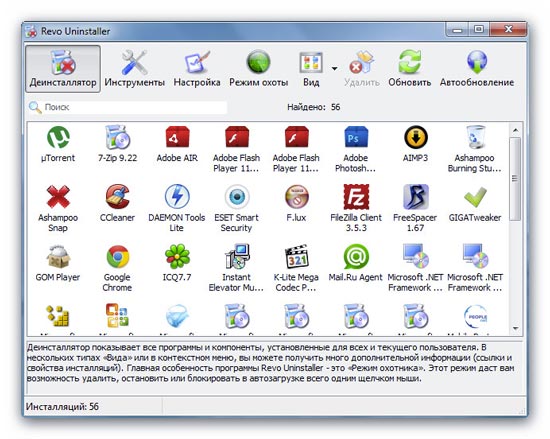Activate Режим охоты hunter mode
The height and width of the screenshot is (439, 550).
pos(259,69)
